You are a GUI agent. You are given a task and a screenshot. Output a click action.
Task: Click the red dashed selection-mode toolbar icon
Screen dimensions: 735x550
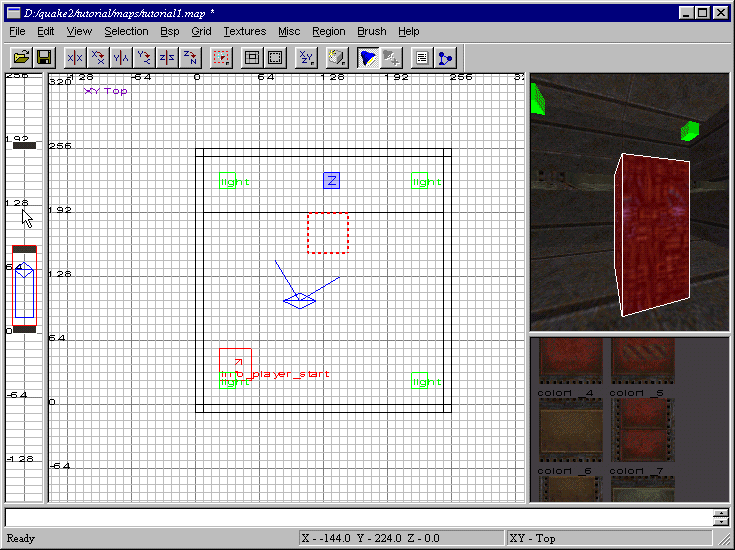221,58
